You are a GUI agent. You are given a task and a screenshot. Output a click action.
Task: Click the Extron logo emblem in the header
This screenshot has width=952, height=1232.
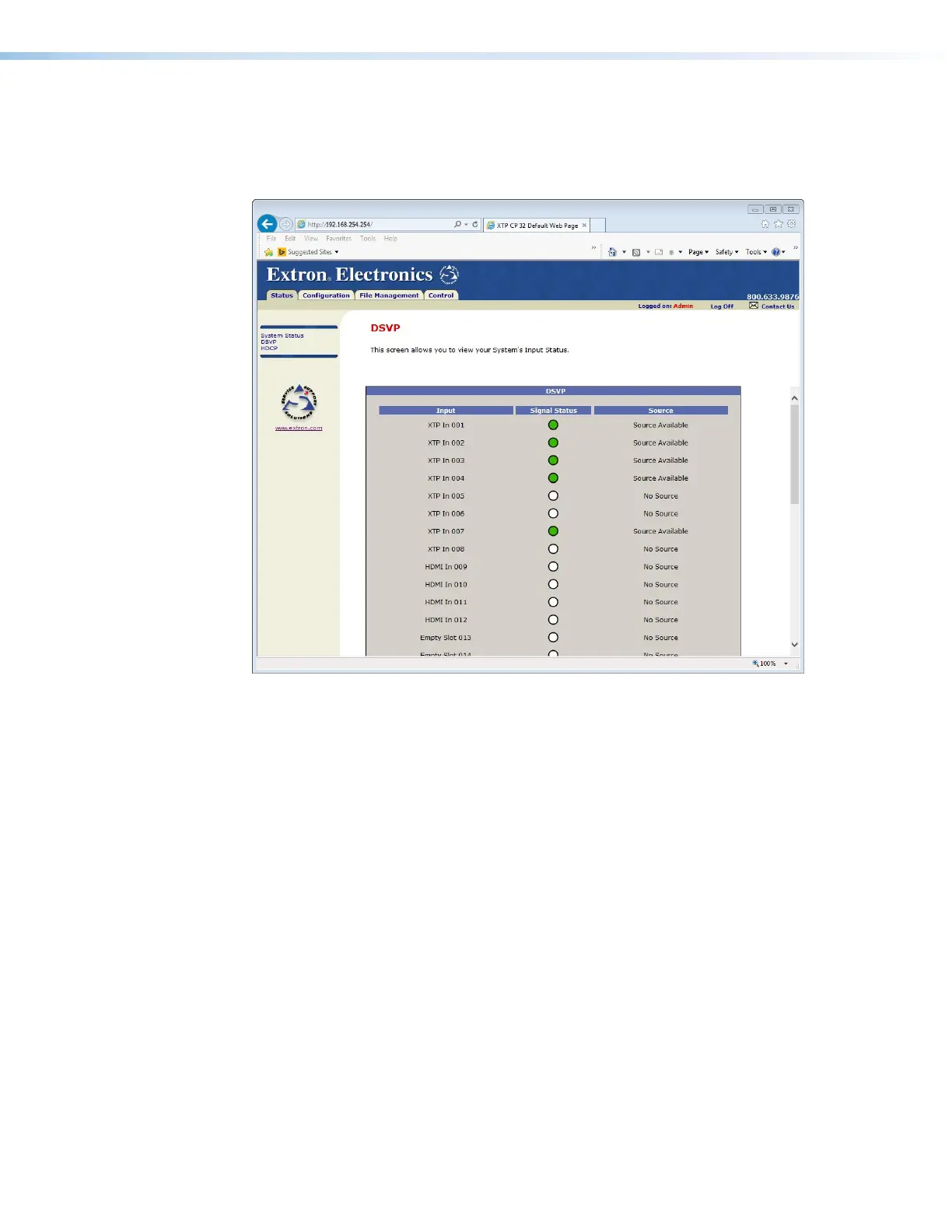(x=450, y=275)
